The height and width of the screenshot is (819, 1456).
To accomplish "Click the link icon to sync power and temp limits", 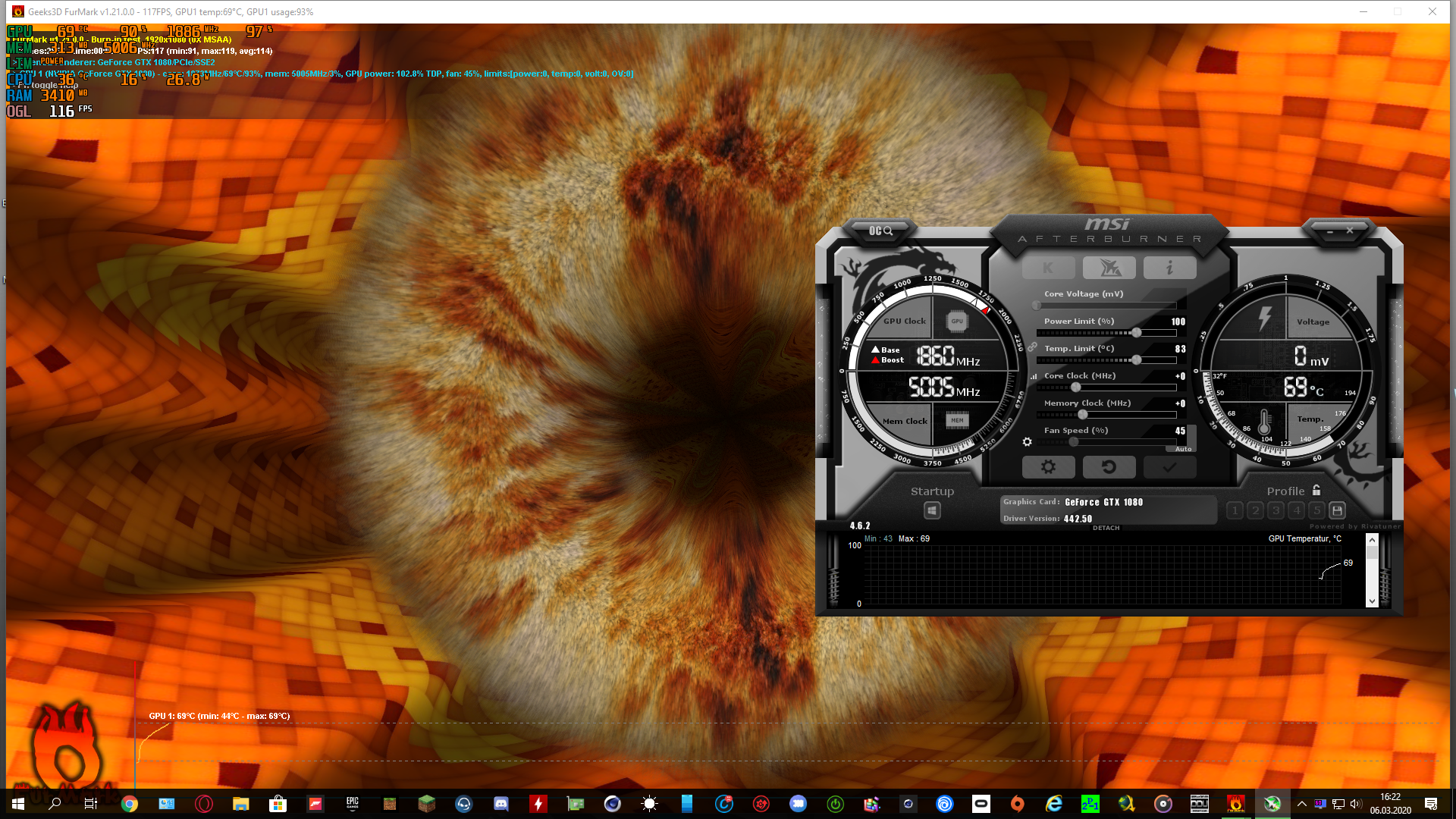I will click(1033, 347).
